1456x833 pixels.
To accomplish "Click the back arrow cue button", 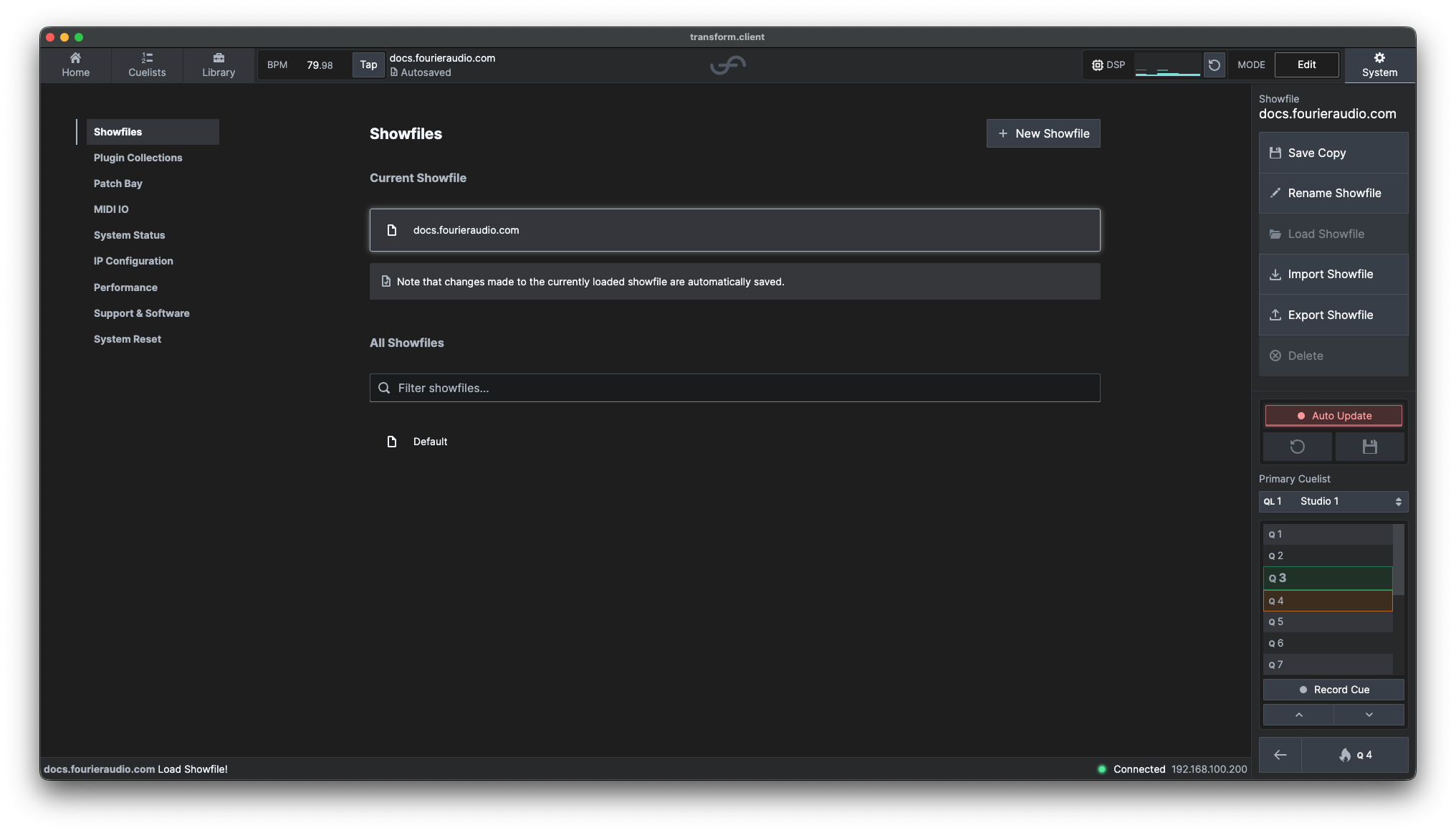I will click(1280, 755).
